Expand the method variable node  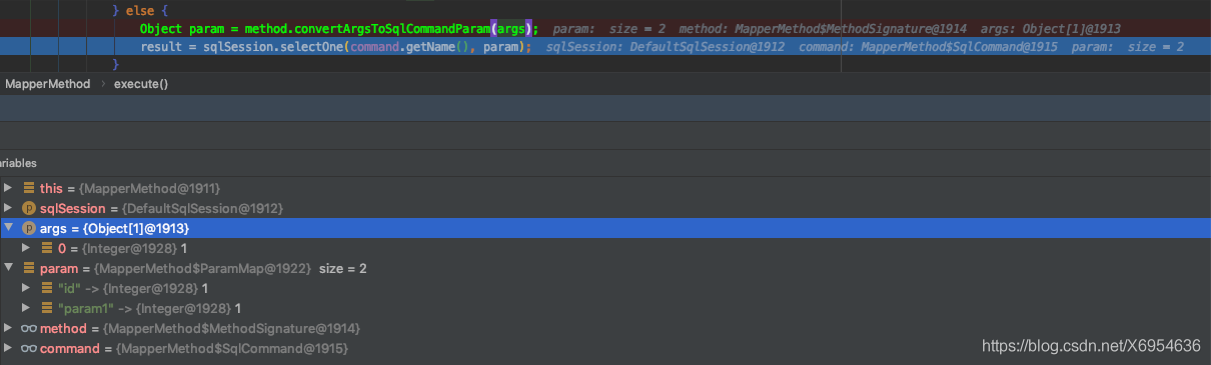[9, 328]
